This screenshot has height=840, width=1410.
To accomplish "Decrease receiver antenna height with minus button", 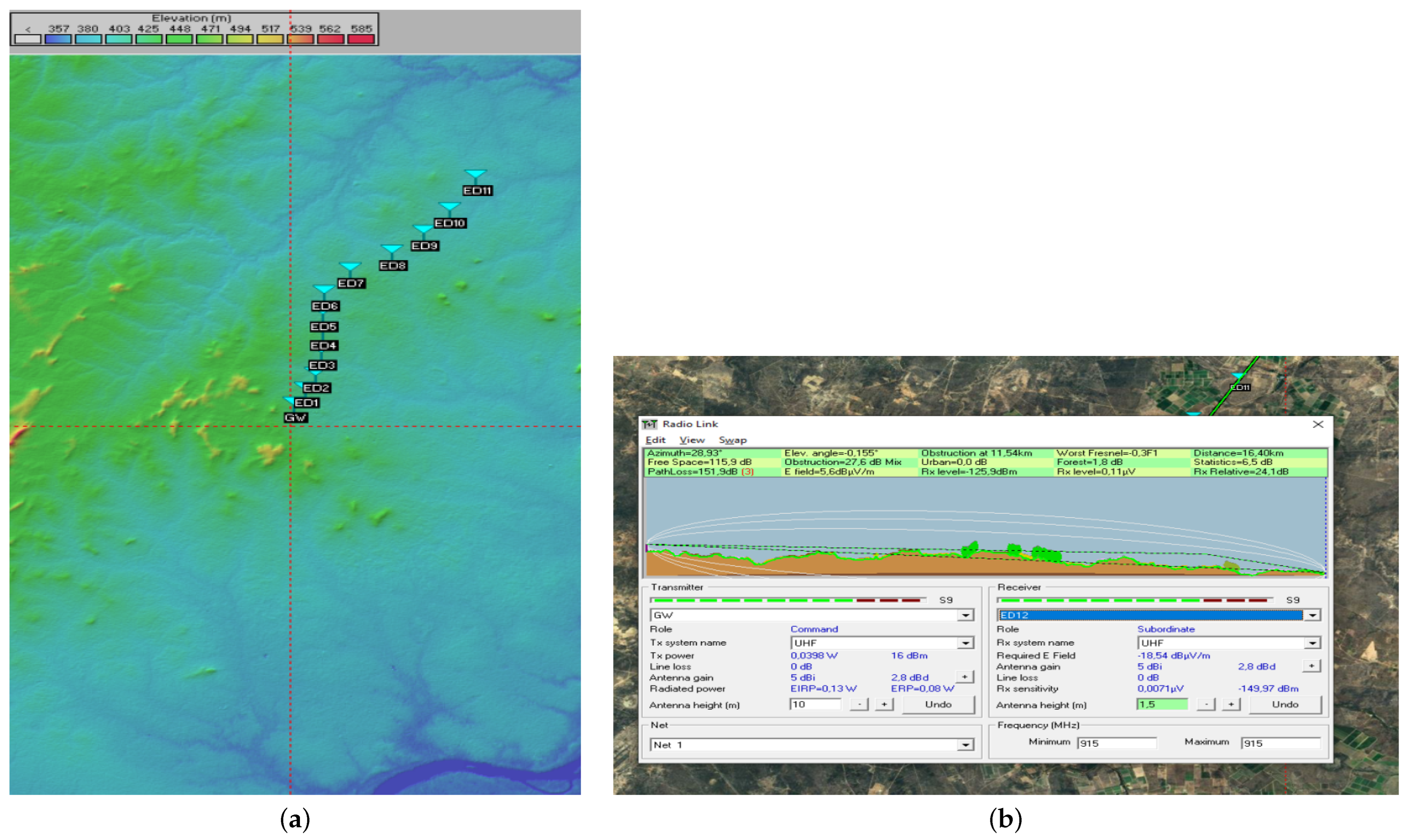I will (x=1206, y=704).
